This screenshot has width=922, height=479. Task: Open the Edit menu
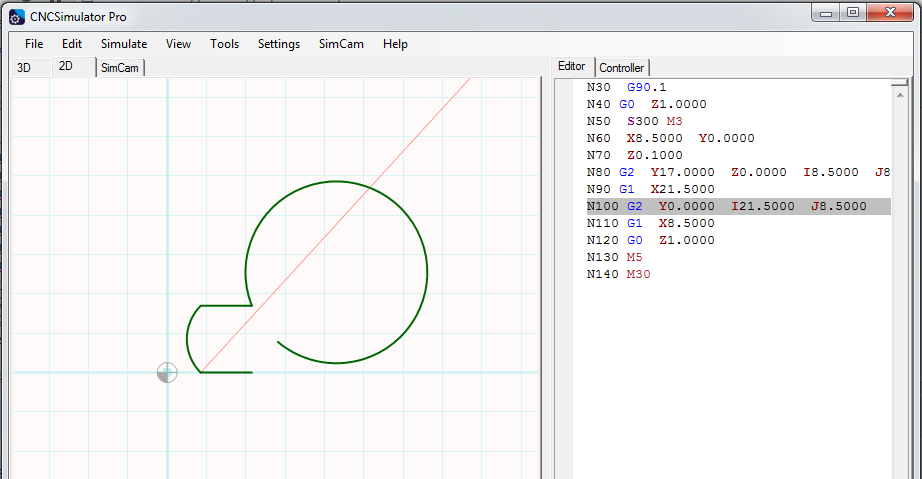[72, 44]
